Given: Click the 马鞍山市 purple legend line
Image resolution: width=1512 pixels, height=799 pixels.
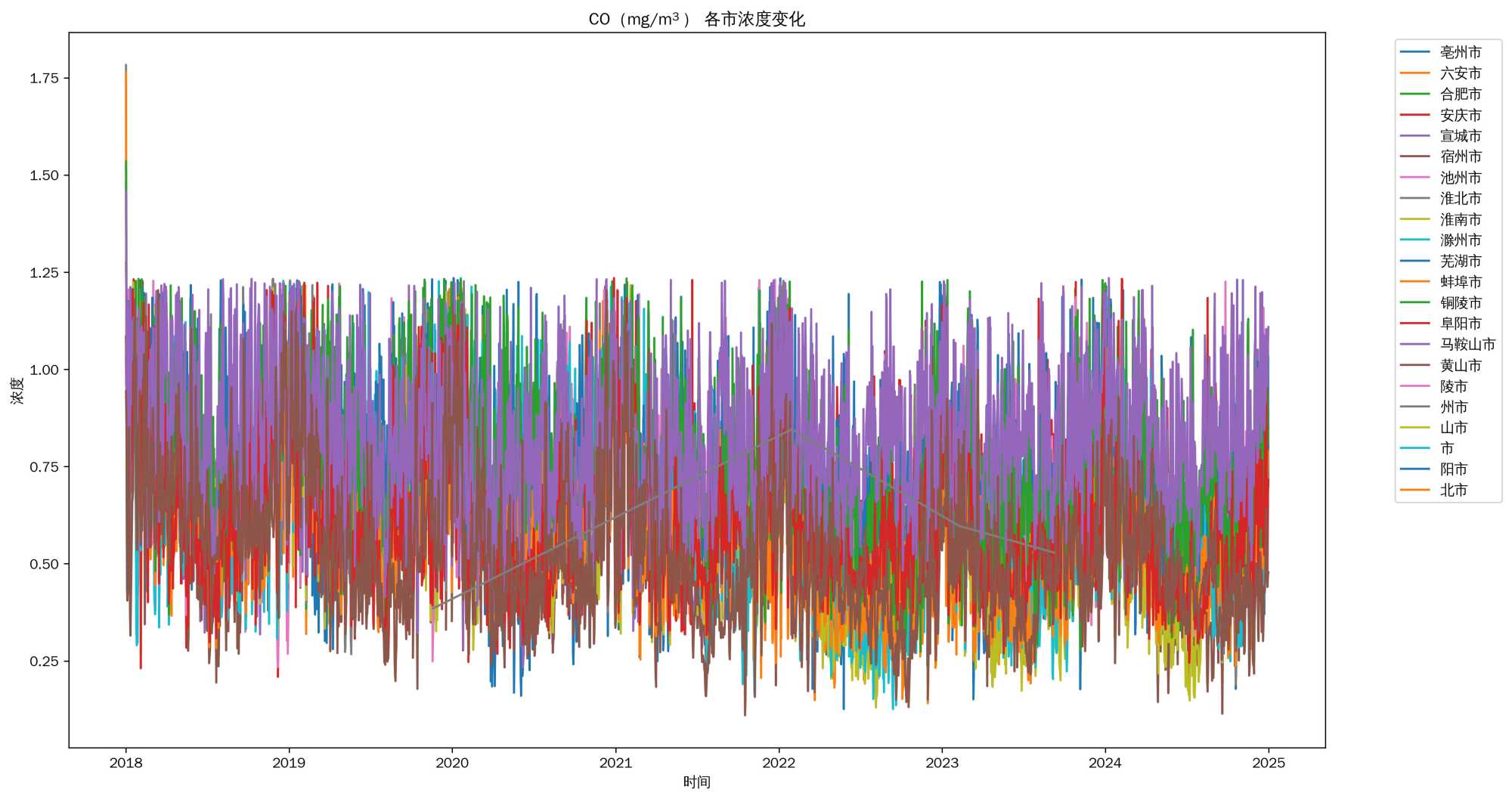Looking at the screenshot, I should click(1414, 345).
